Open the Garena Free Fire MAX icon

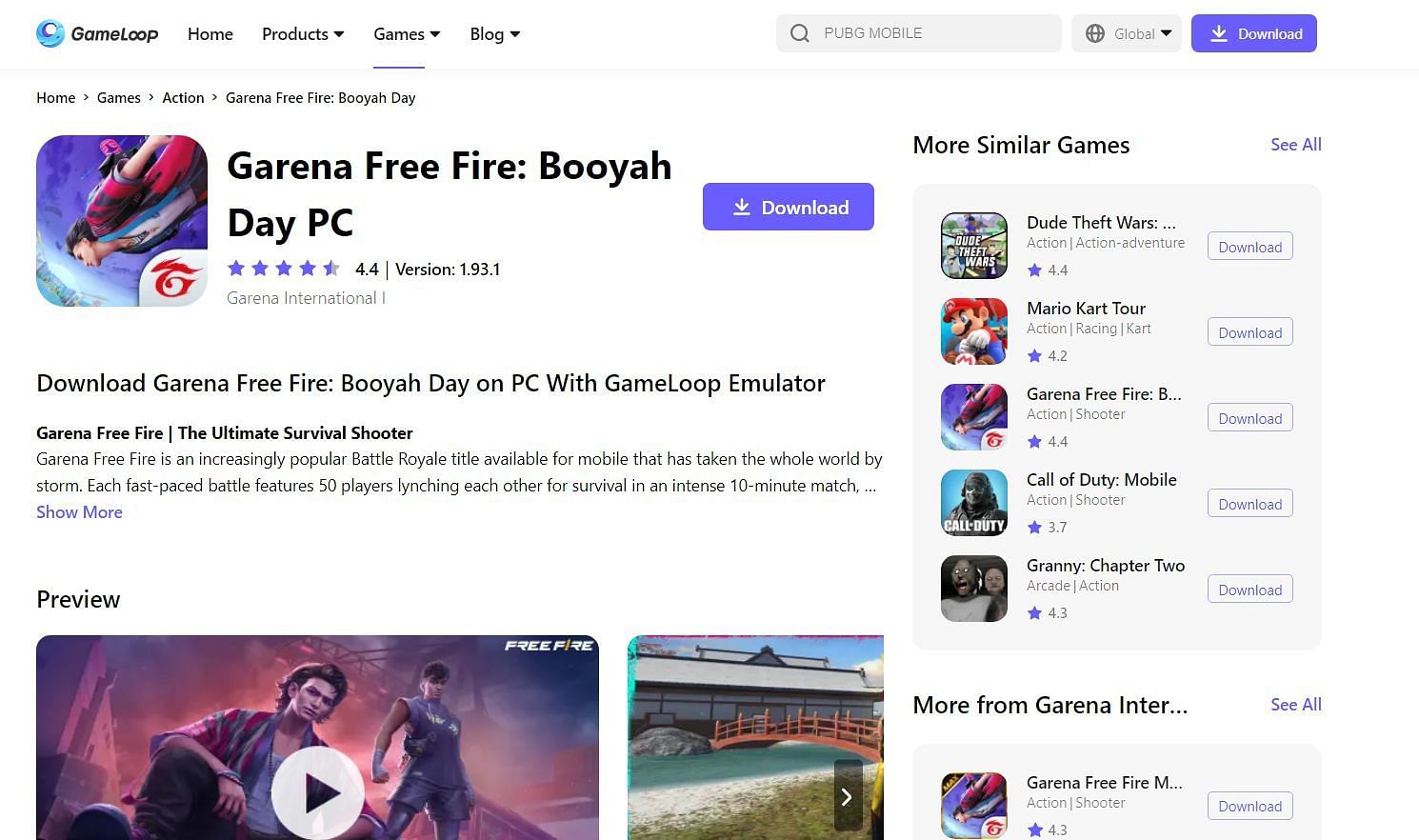click(x=974, y=806)
